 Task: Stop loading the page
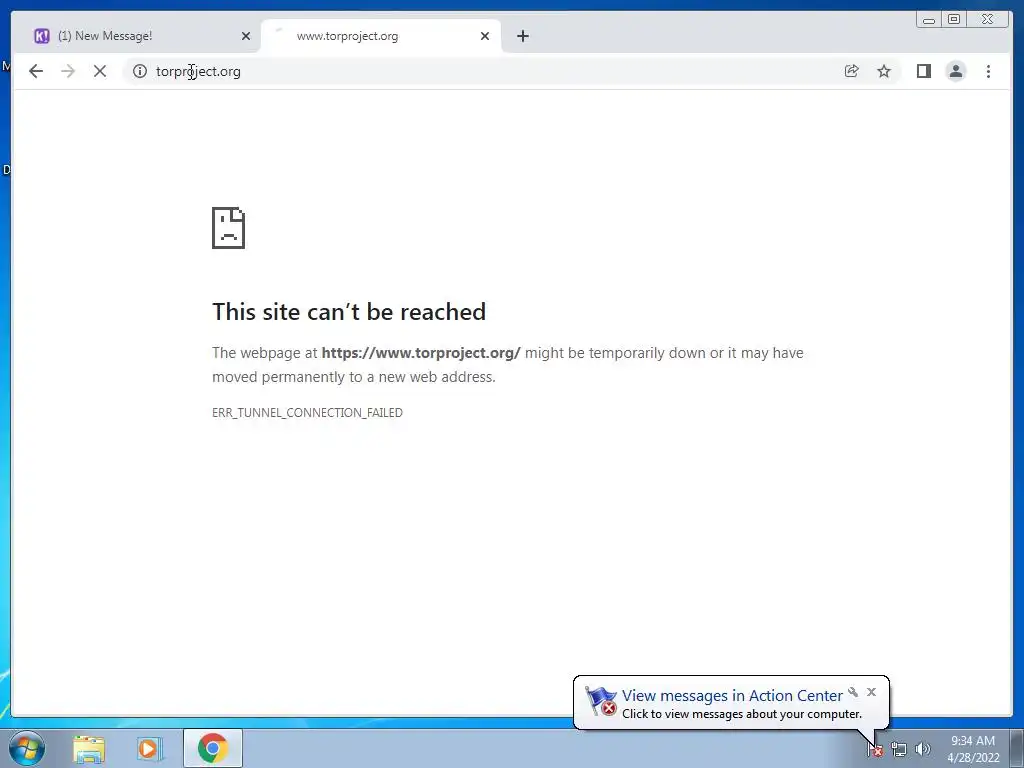pyautogui.click(x=100, y=71)
